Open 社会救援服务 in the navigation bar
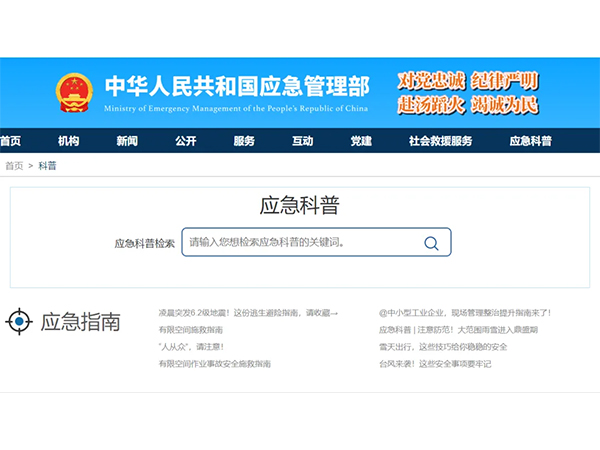This screenshot has height=450, width=600. point(440,141)
